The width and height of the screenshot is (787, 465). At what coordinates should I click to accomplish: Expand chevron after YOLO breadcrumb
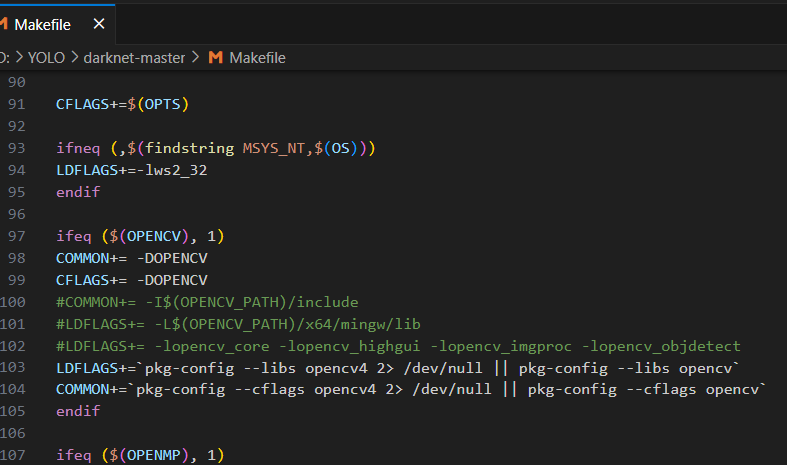(74, 58)
